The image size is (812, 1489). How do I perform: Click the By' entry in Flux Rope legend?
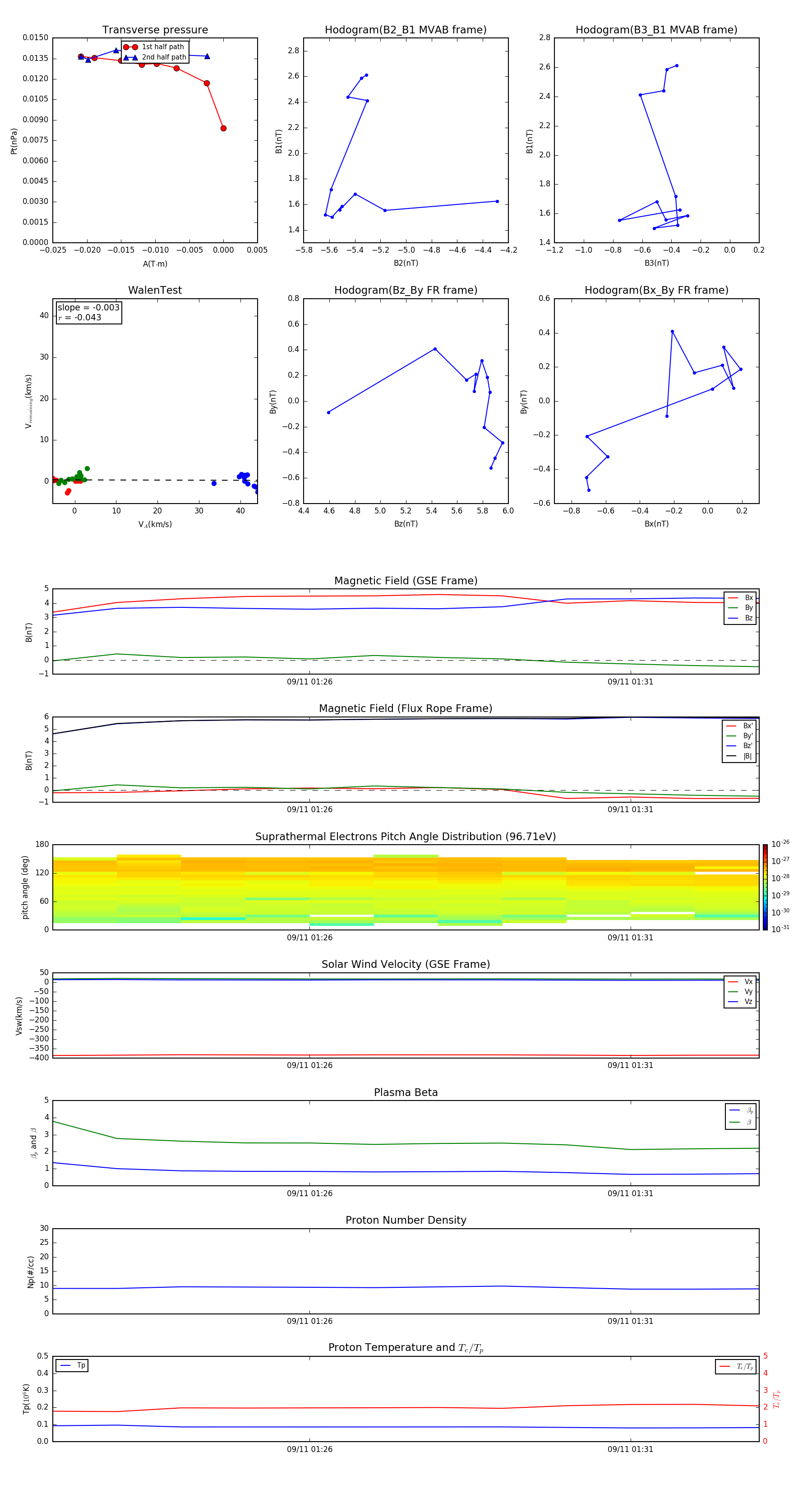tap(739, 736)
